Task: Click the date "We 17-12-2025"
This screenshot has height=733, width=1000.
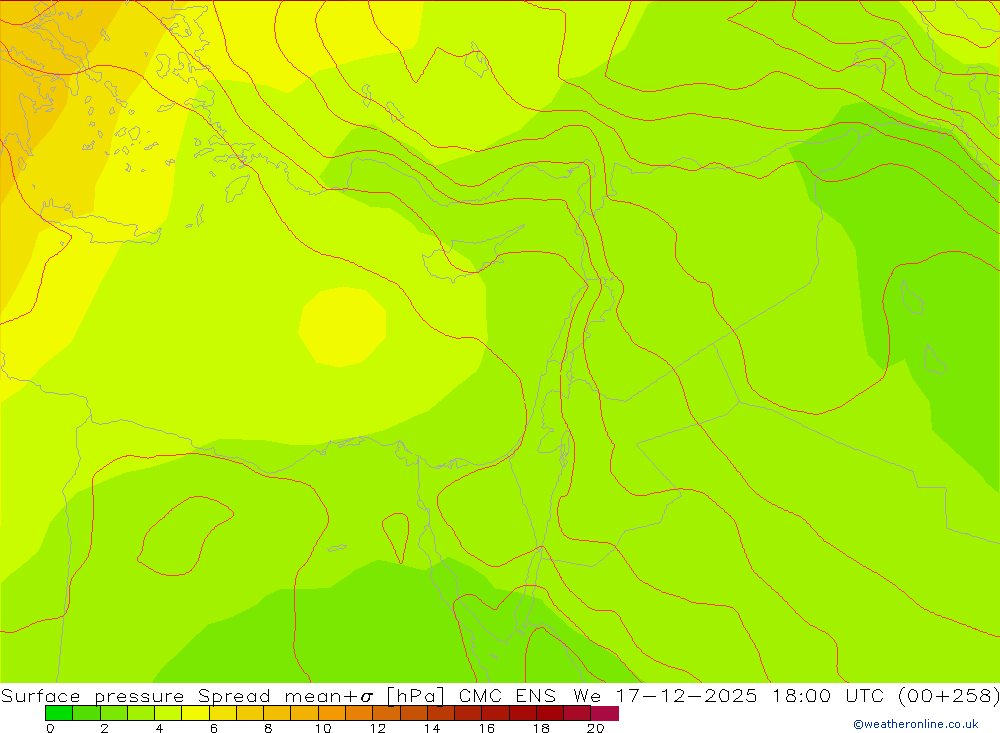Action: pyautogui.click(x=665, y=695)
